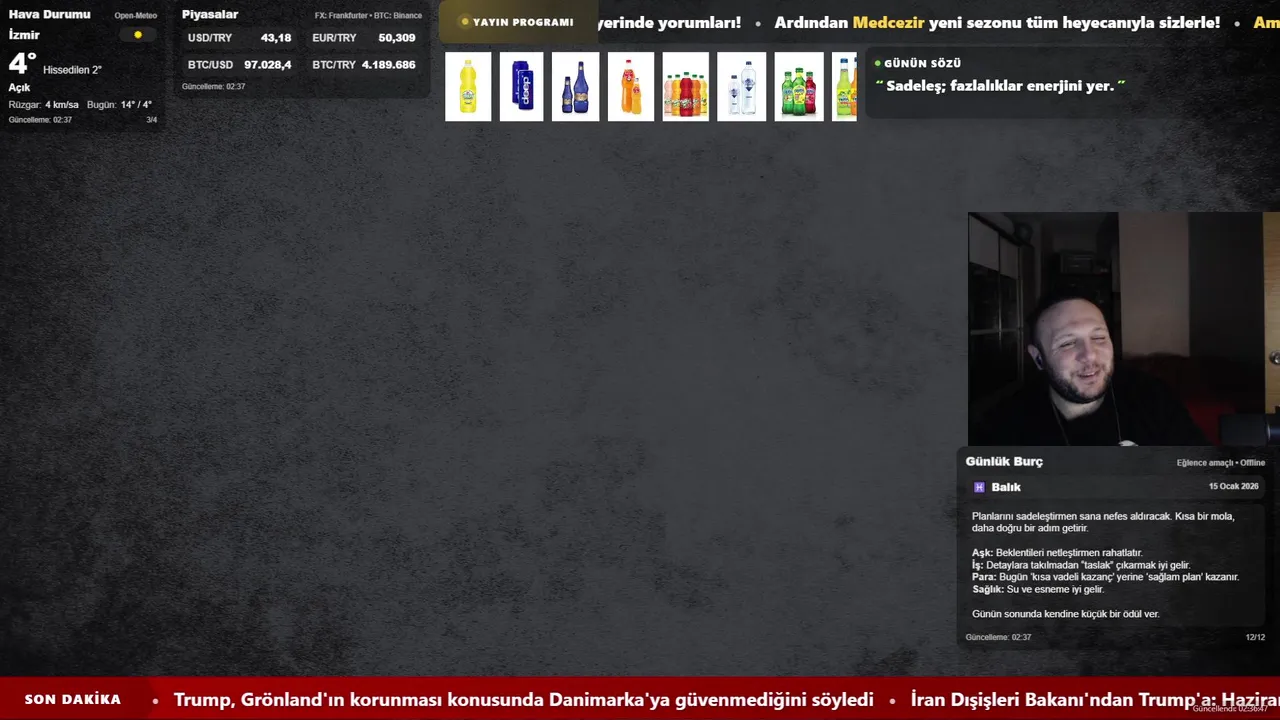Image resolution: width=1280 pixels, height=720 pixels.
Task: Click the Hissedilen 2° feels-like text
Action: point(72,70)
